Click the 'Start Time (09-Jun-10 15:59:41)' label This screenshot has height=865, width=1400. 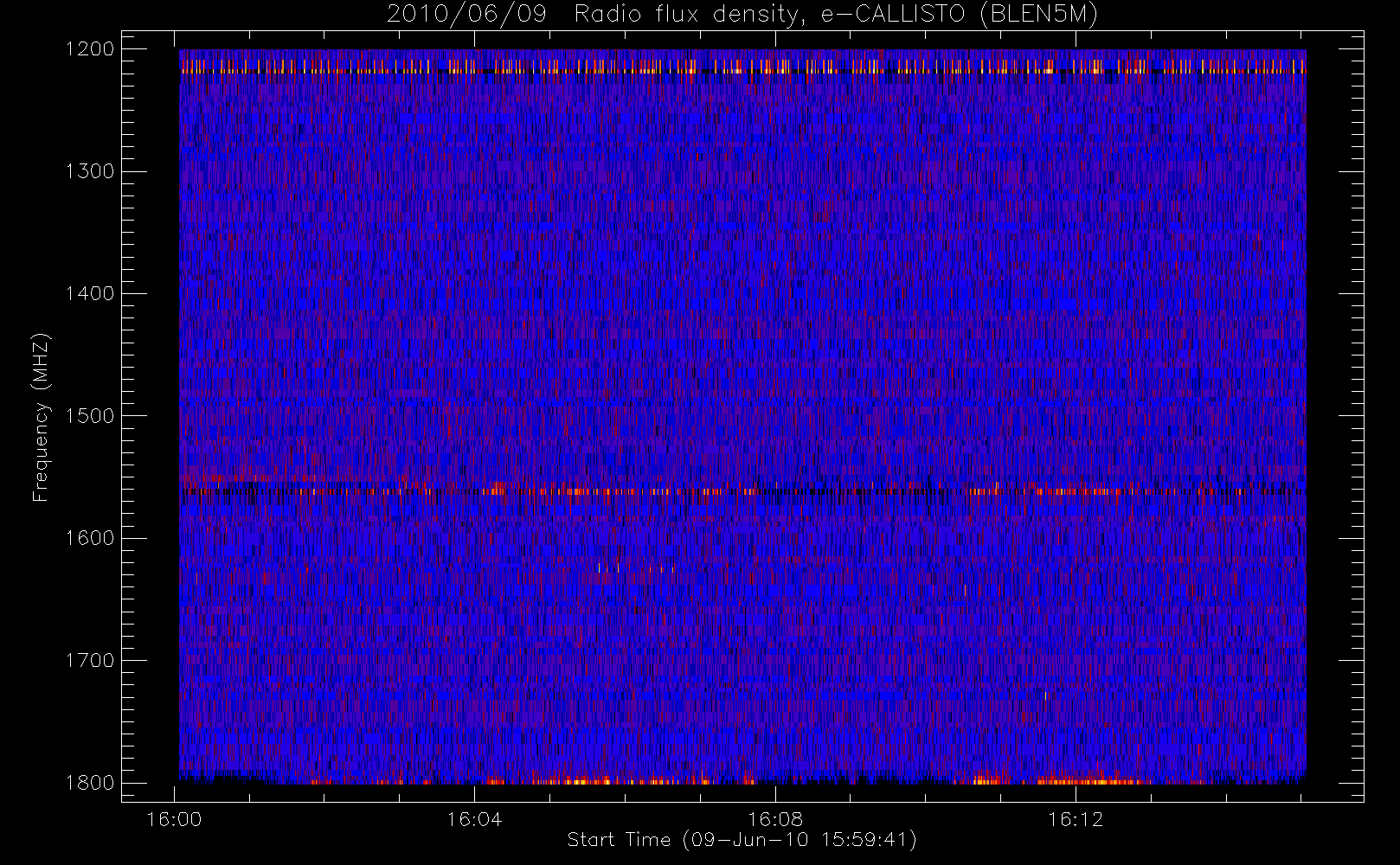(x=742, y=840)
